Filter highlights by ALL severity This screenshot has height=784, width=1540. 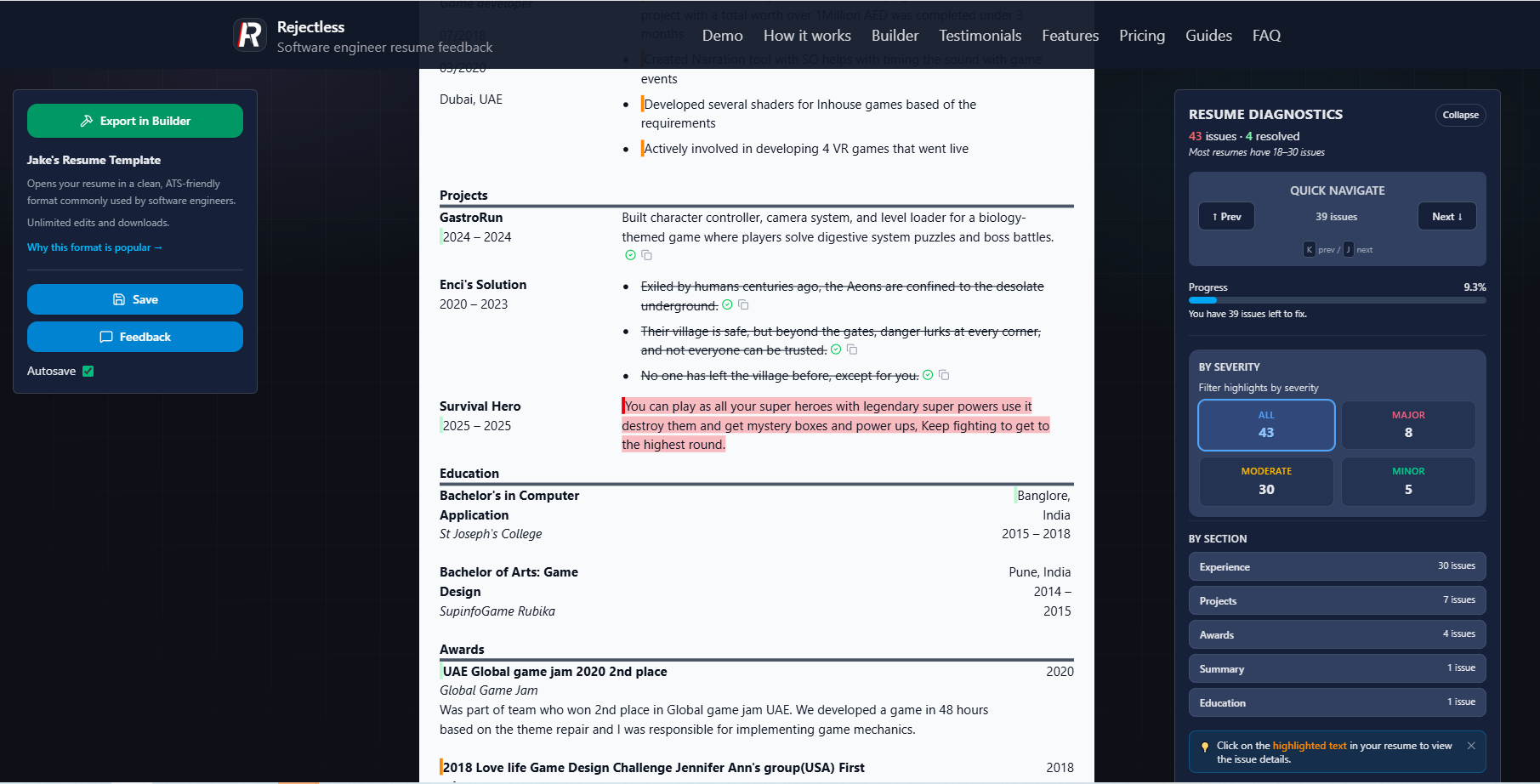[x=1266, y=424]
